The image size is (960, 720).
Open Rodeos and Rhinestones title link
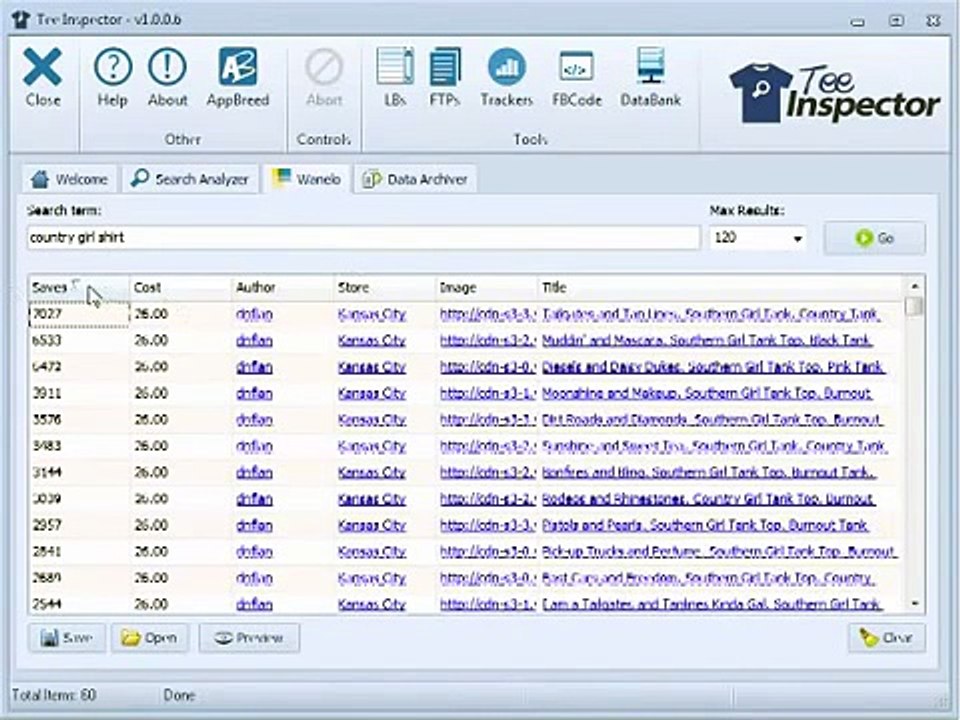click(x=708, y=498)
